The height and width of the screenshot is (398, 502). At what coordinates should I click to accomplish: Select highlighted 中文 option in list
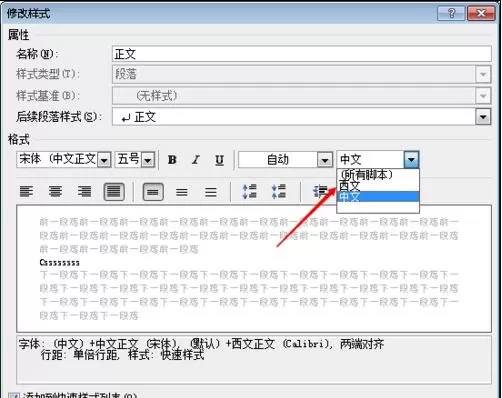[378, 197]
